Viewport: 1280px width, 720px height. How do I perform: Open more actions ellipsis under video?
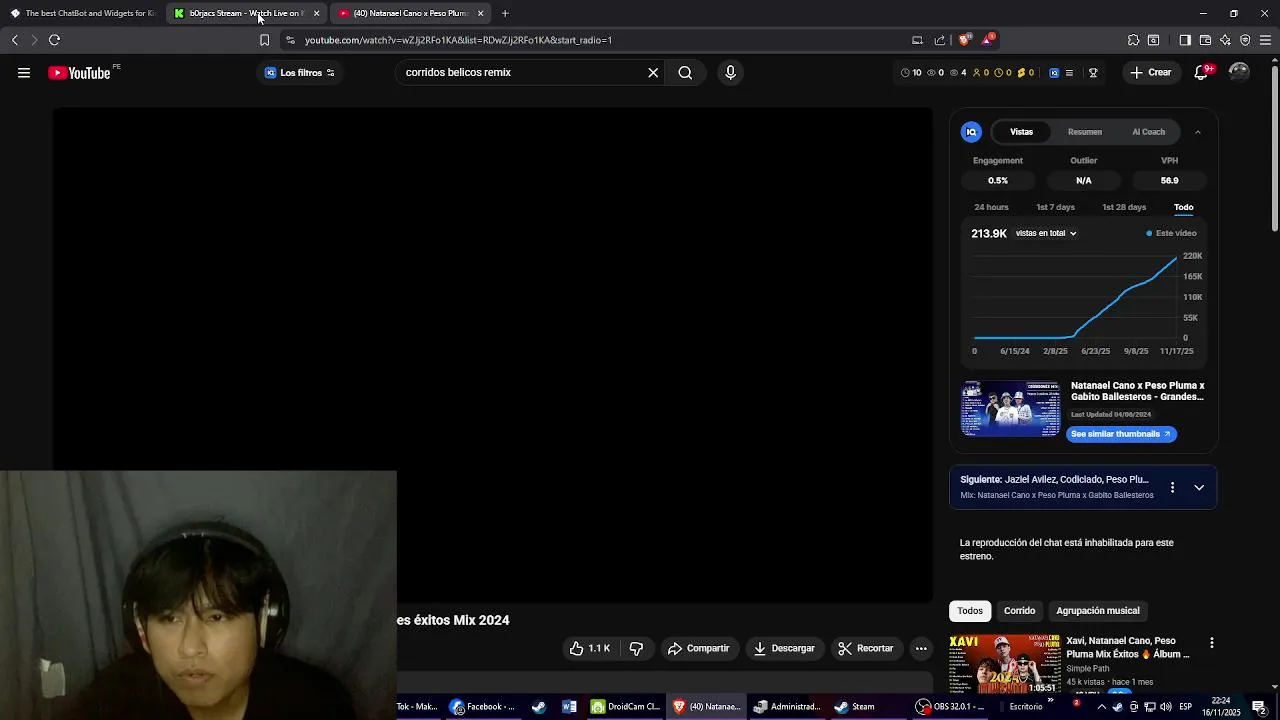921,649
